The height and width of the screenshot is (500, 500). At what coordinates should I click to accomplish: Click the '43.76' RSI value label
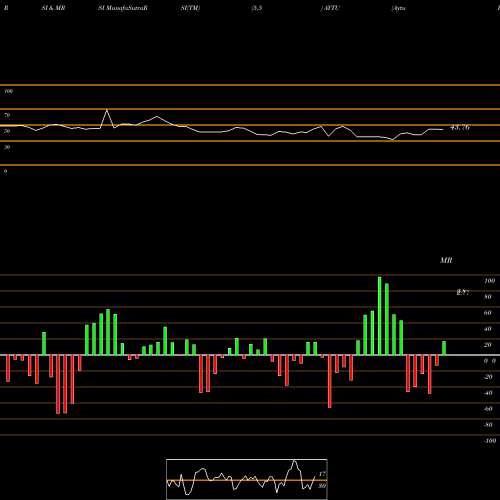[x=460, y=127]
